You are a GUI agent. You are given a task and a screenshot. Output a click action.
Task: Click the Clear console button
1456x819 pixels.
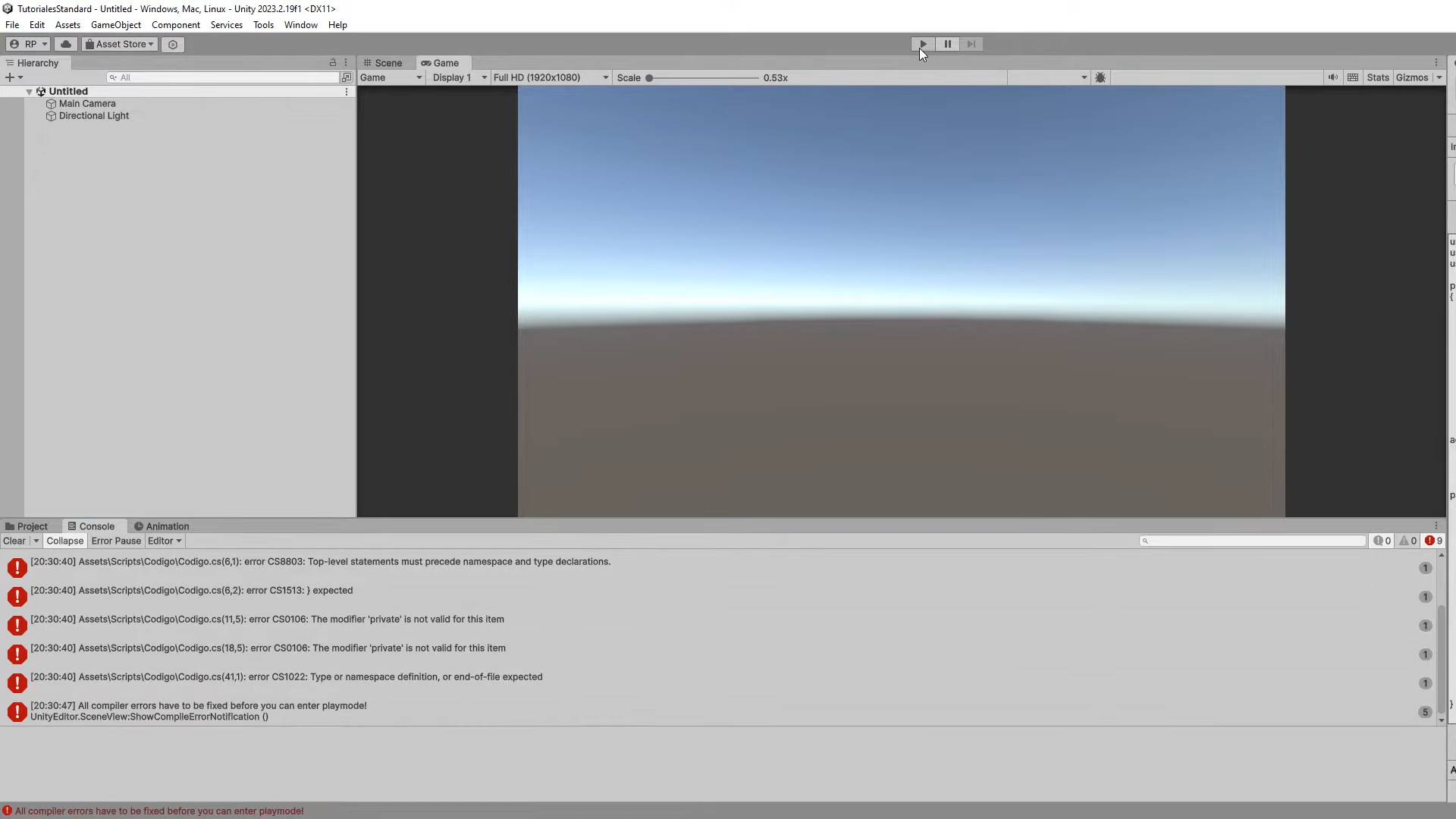tap(14, 541)
